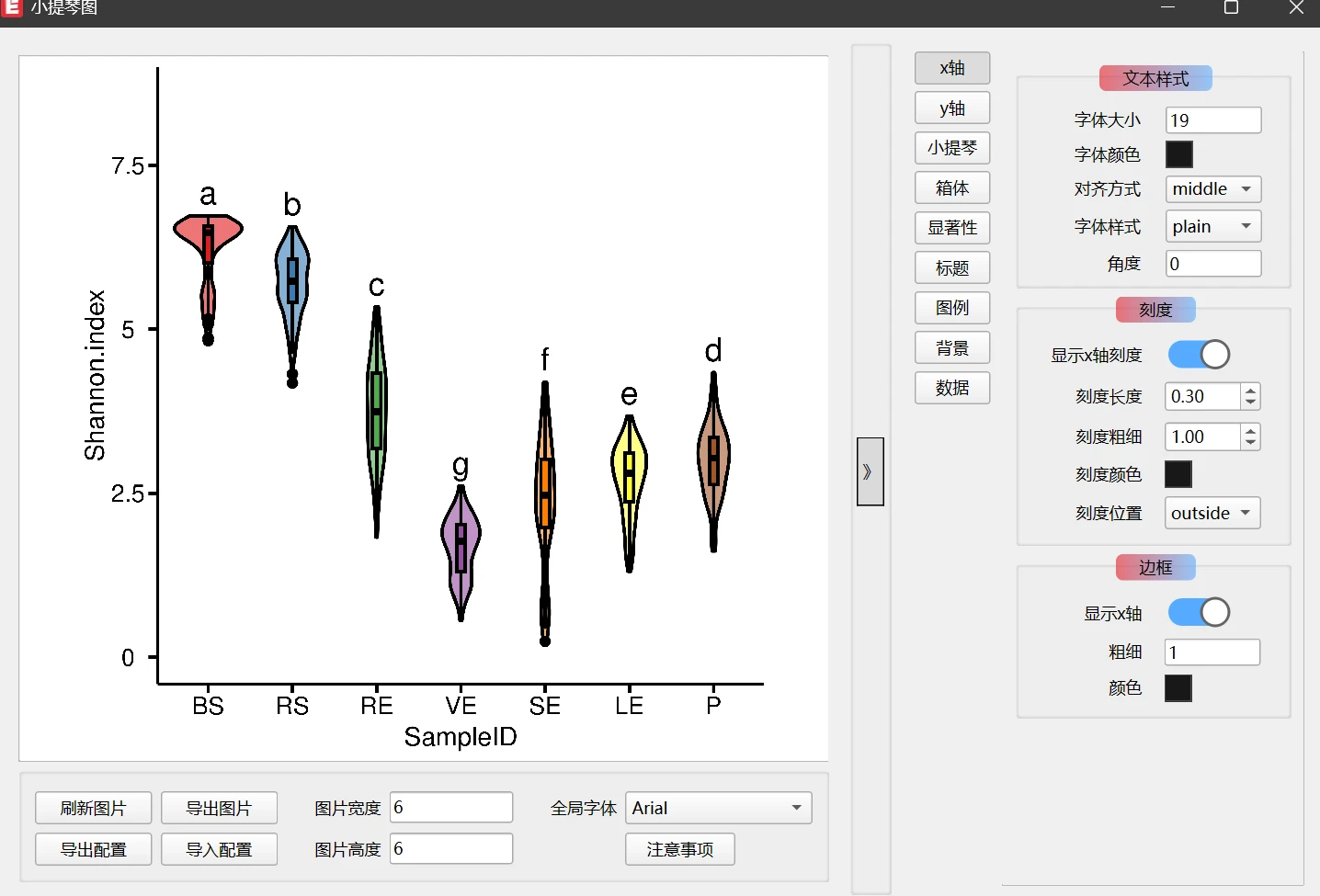Click the 刷新图片 button

[93, 809]
